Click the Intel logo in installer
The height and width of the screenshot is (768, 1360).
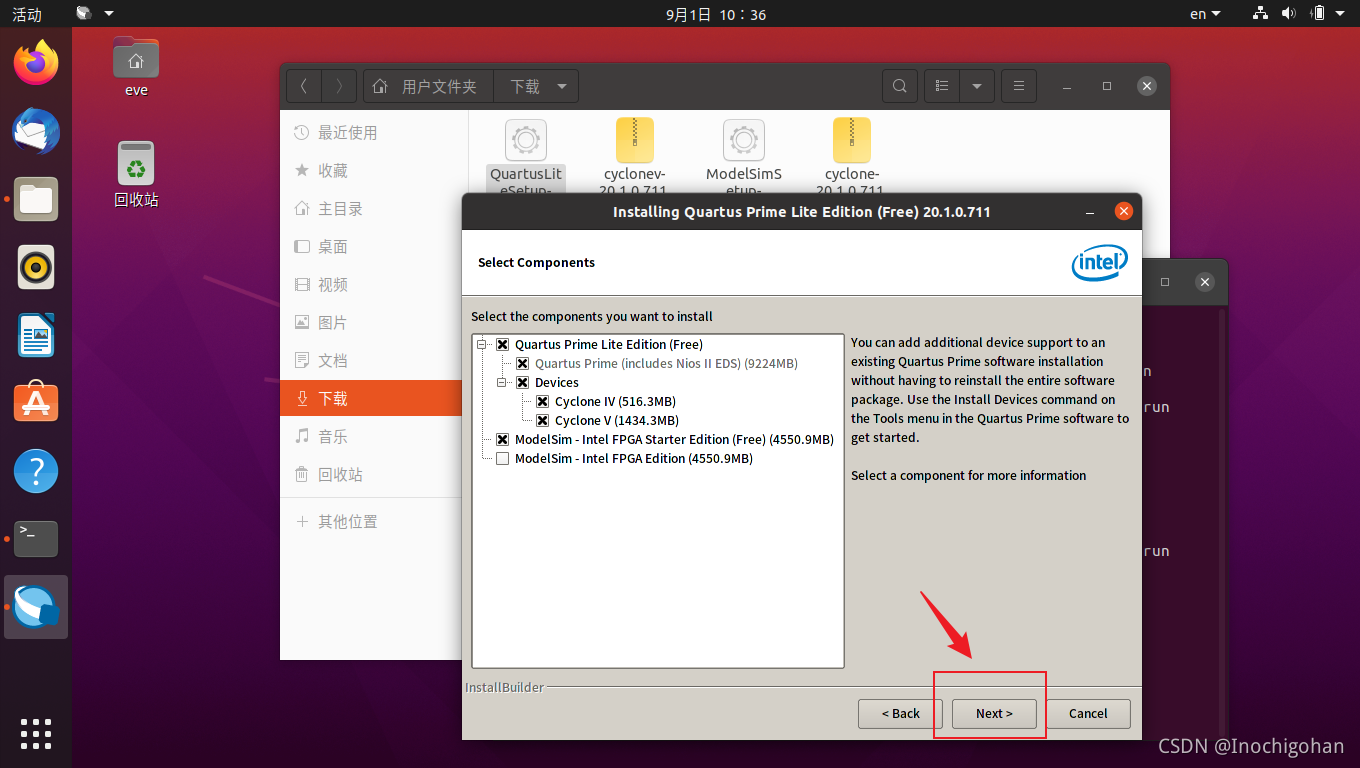tap(1100, 263)
